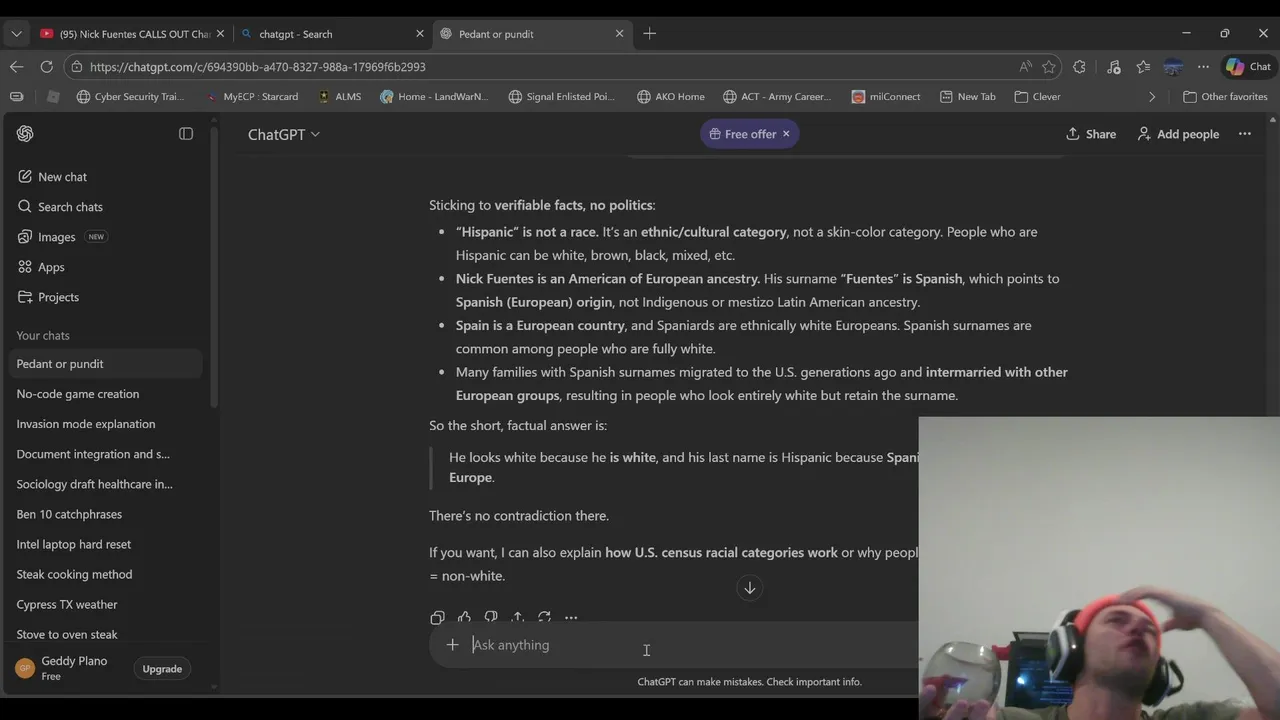
Task: Open the Signal Enlisted bookmark
Action: (x=561, y=97)
